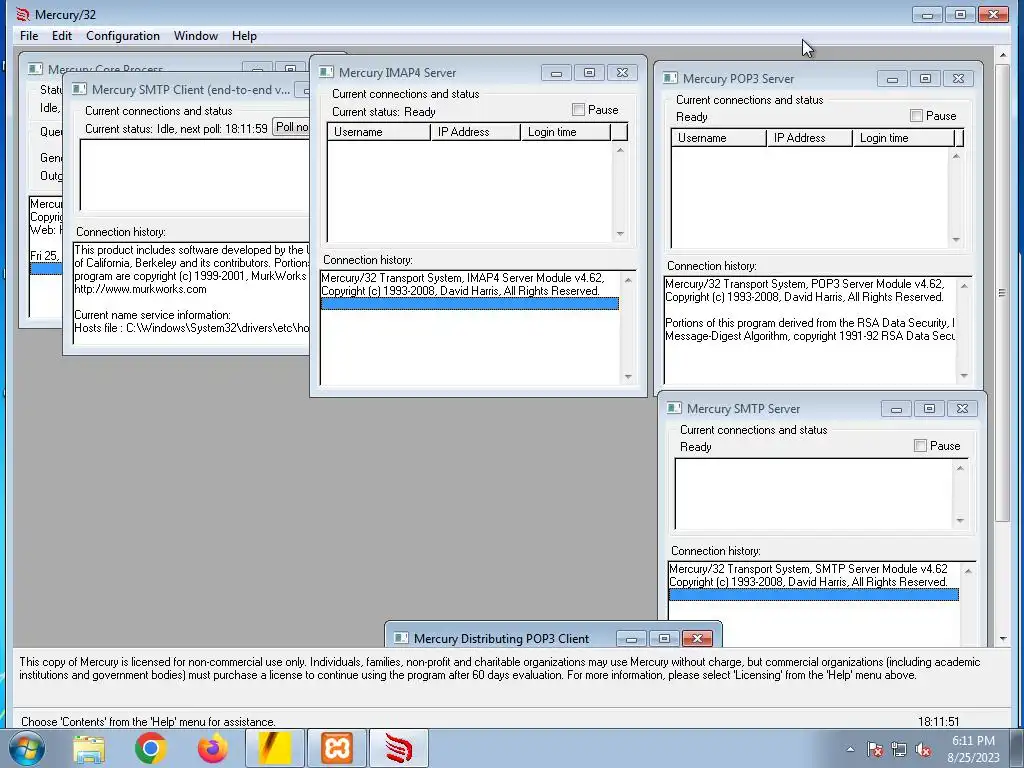1024x768 pixels.
Task: Tick the Pause checkbox in IMAP4 Server
Action: point(578,110)
